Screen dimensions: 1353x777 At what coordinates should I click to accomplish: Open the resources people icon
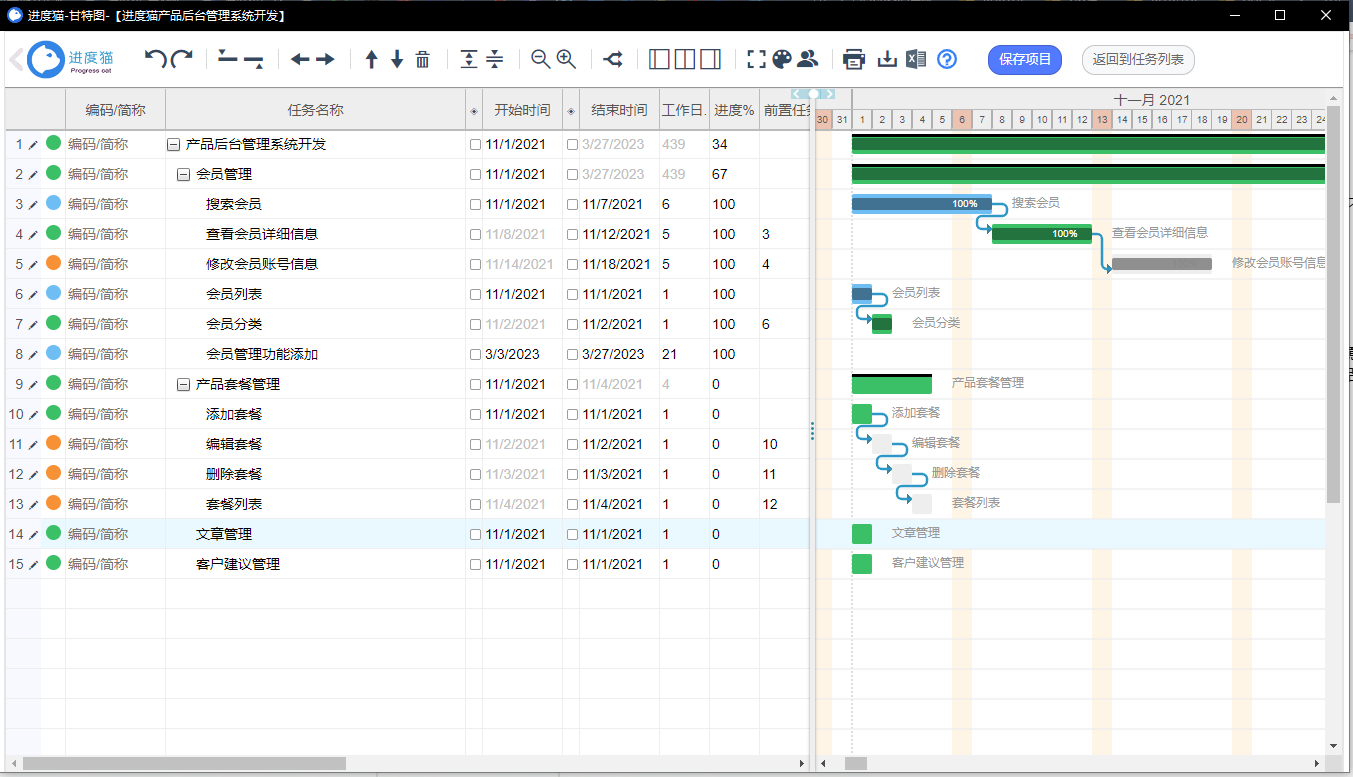(x=807, y=59)
